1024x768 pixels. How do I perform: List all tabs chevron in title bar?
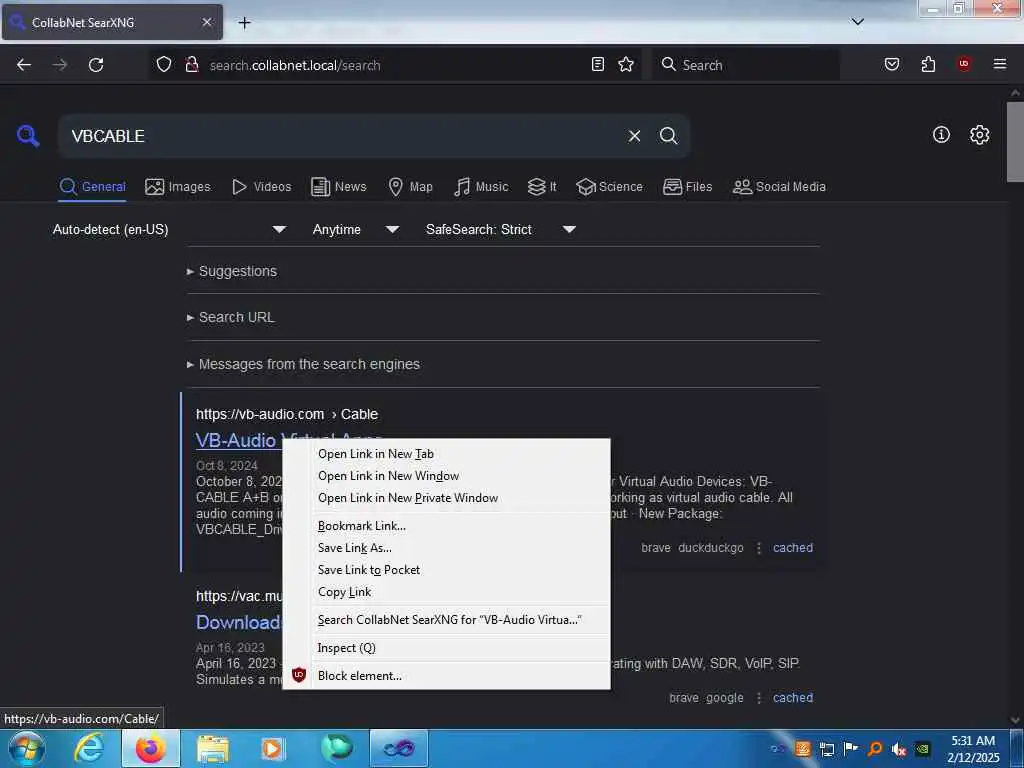858,22
